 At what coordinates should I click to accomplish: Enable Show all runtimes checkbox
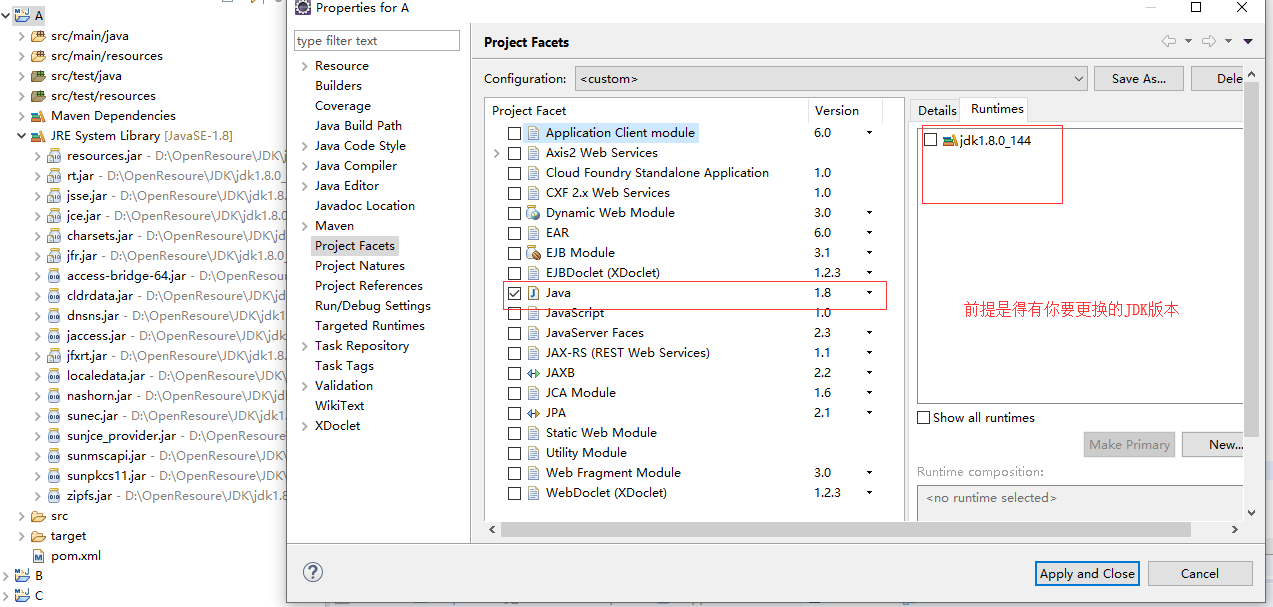click(924, 418)
